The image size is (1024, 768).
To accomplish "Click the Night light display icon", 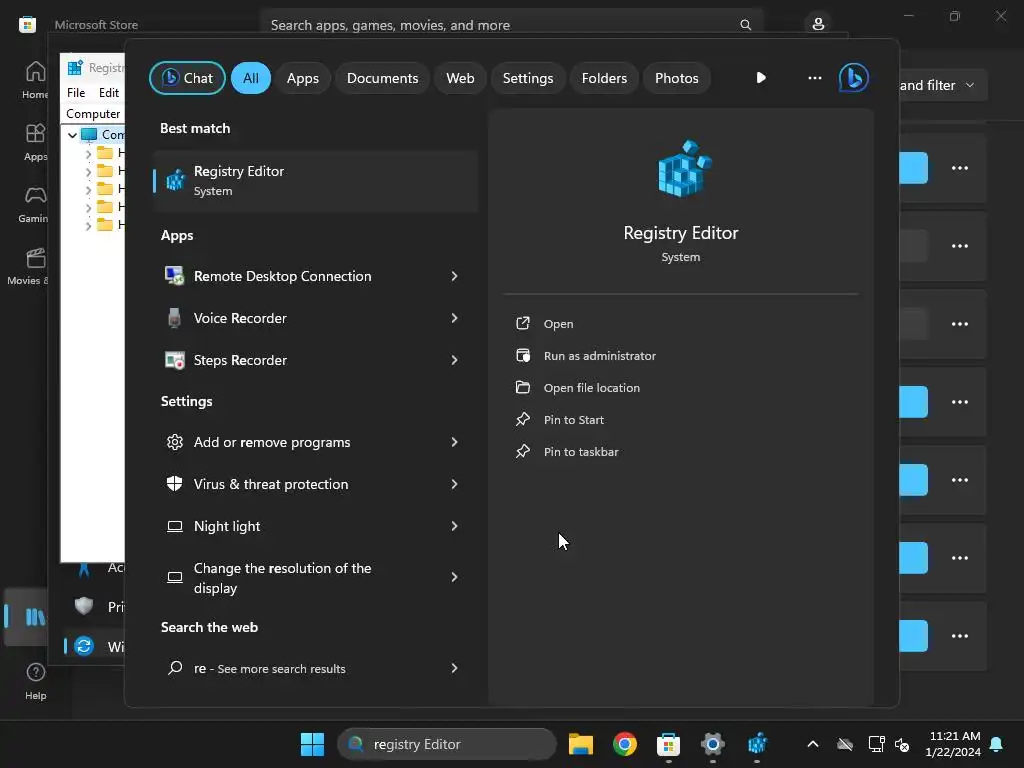I will [x=174, y=526].
